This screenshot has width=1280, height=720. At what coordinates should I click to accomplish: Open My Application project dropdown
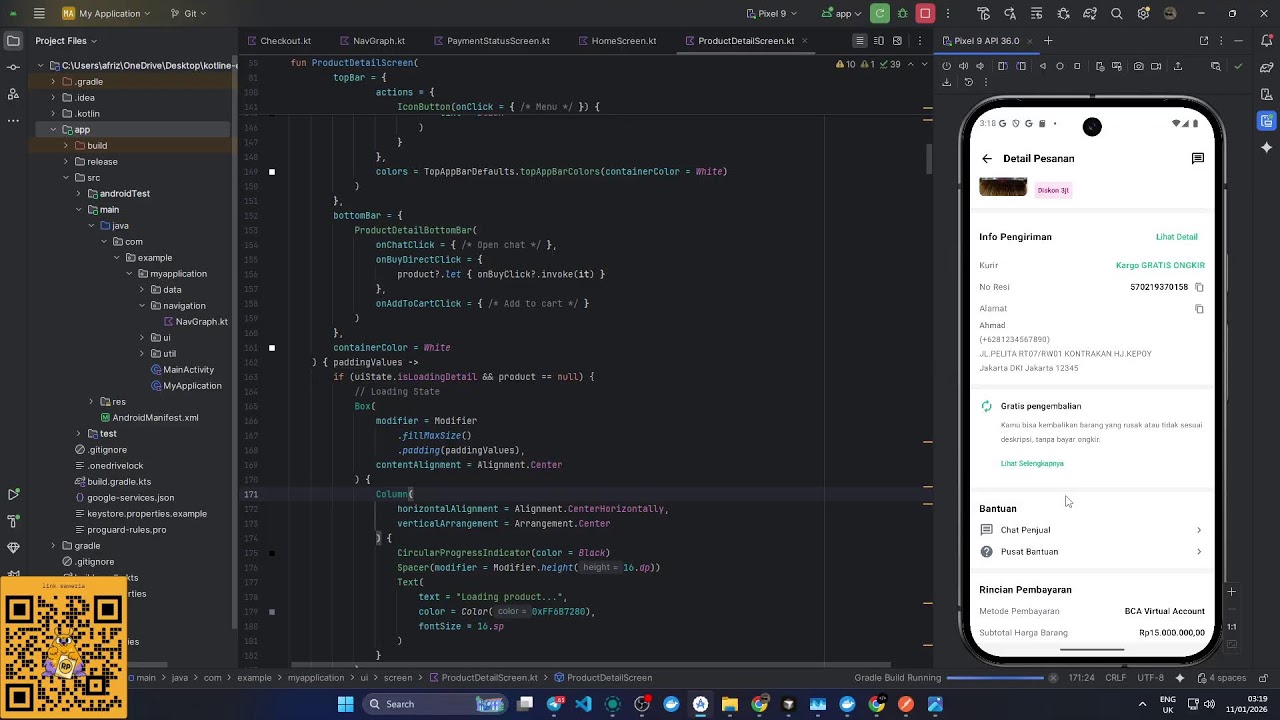pyautogui.click(x=106, y=14)
